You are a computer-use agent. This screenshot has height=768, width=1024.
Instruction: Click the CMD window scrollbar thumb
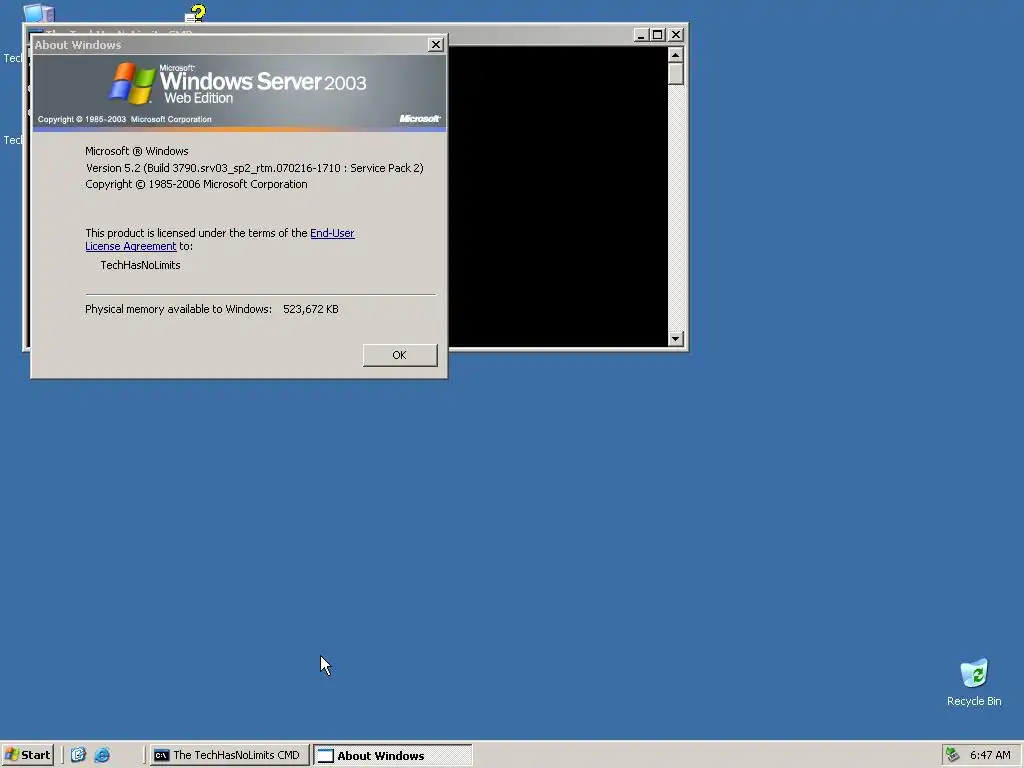coord(675,74)
